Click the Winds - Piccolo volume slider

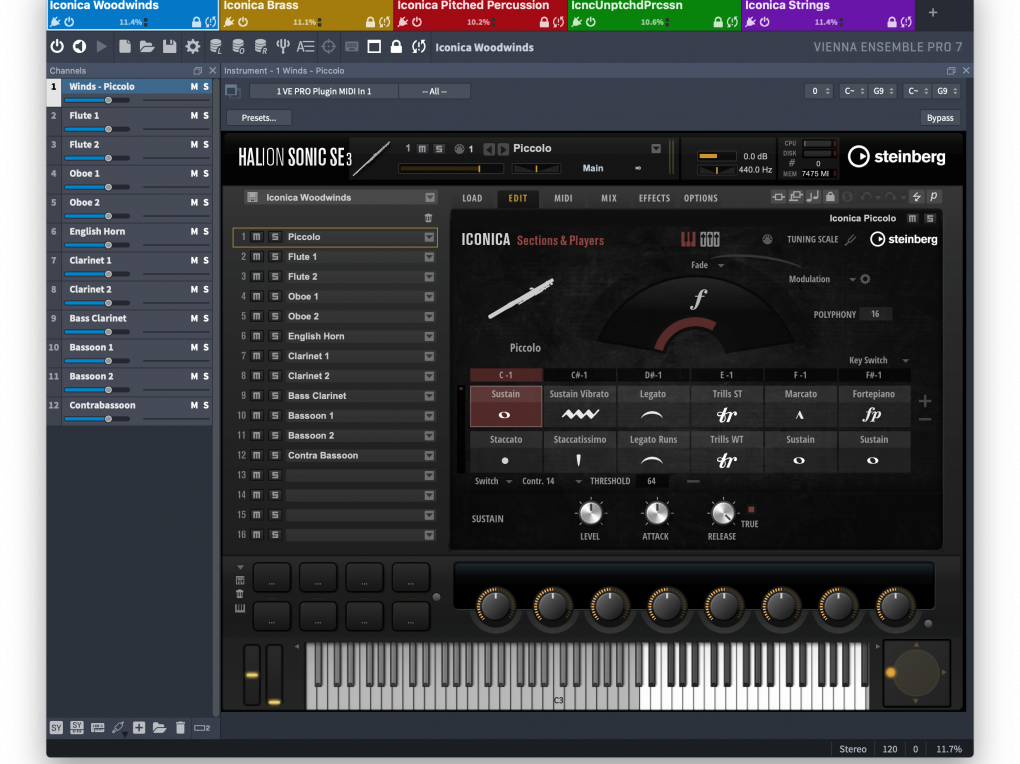[x=97, y=100]
